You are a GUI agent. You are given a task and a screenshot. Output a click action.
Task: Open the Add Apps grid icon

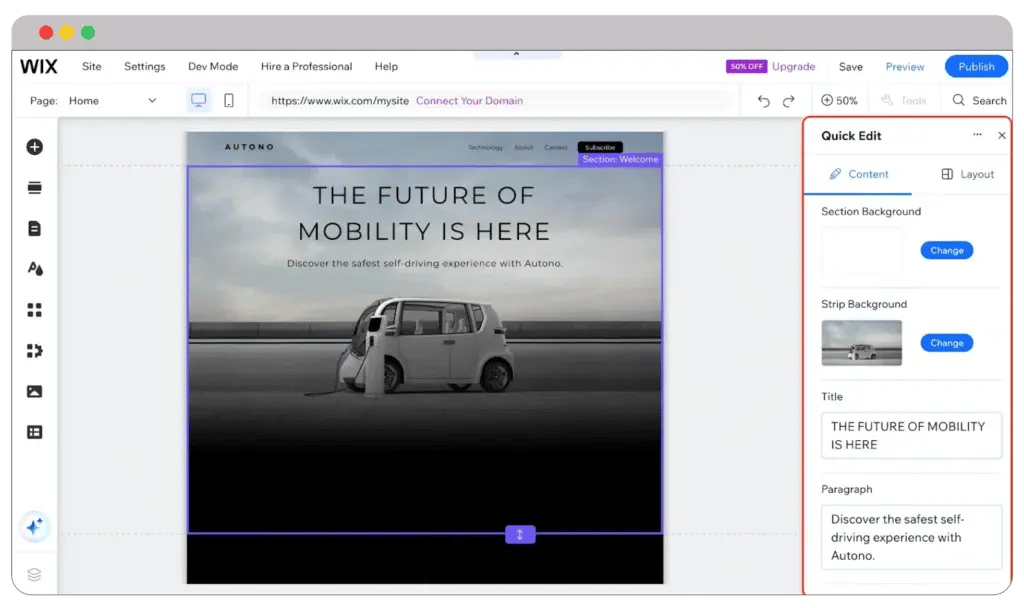pyautogui.click(x=34, y=310)
